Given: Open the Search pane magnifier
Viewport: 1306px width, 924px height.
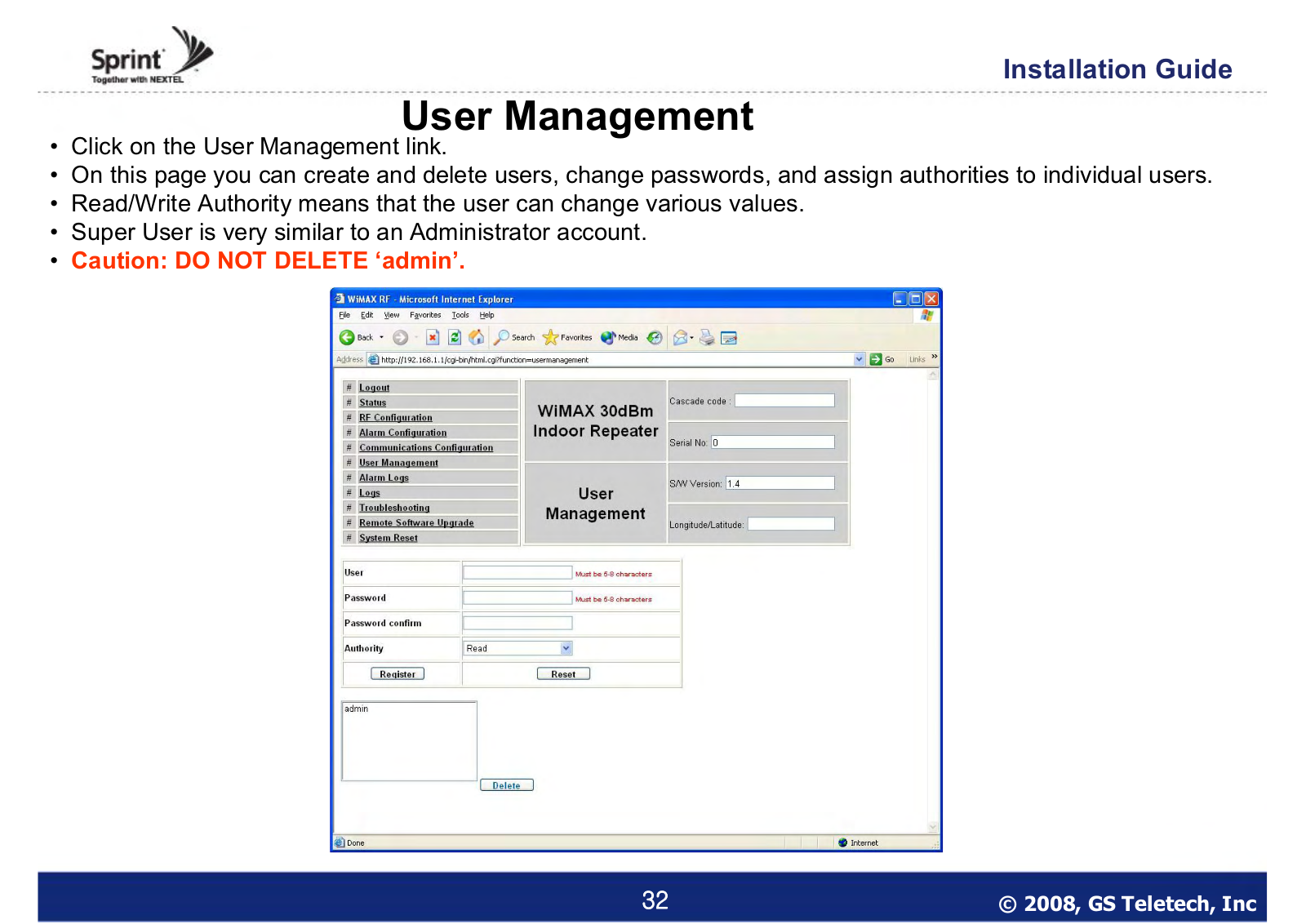Looking at the screenshot, I should pos(501,337).
